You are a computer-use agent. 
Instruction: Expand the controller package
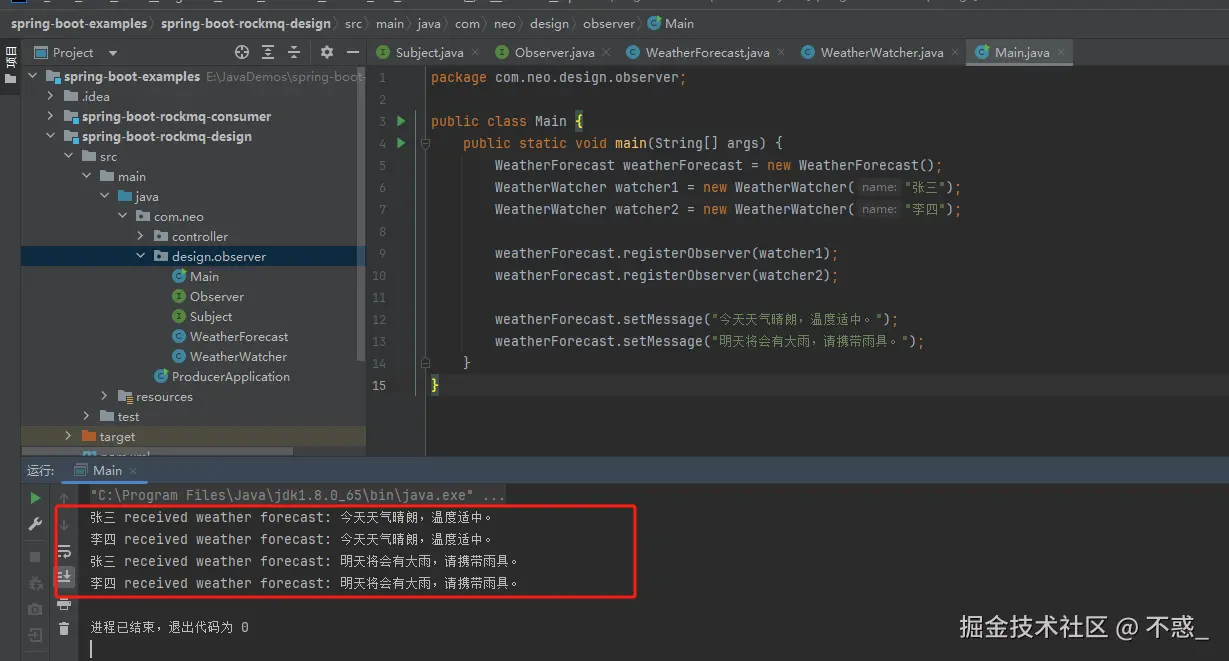(x=141, y=237)
